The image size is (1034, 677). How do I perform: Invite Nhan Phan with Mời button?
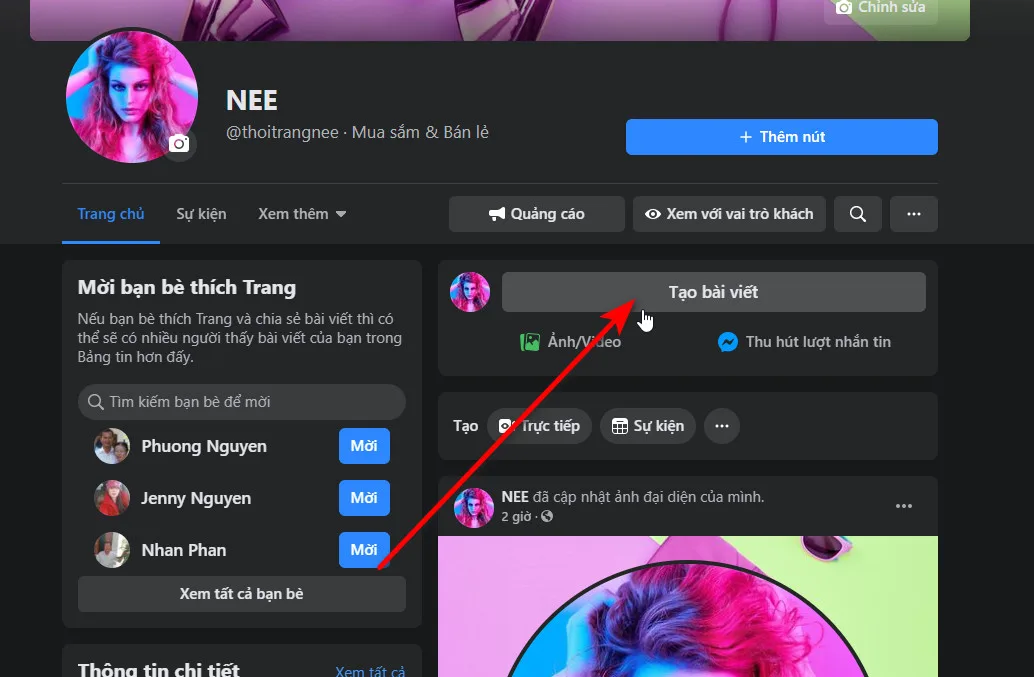point(364,550)
